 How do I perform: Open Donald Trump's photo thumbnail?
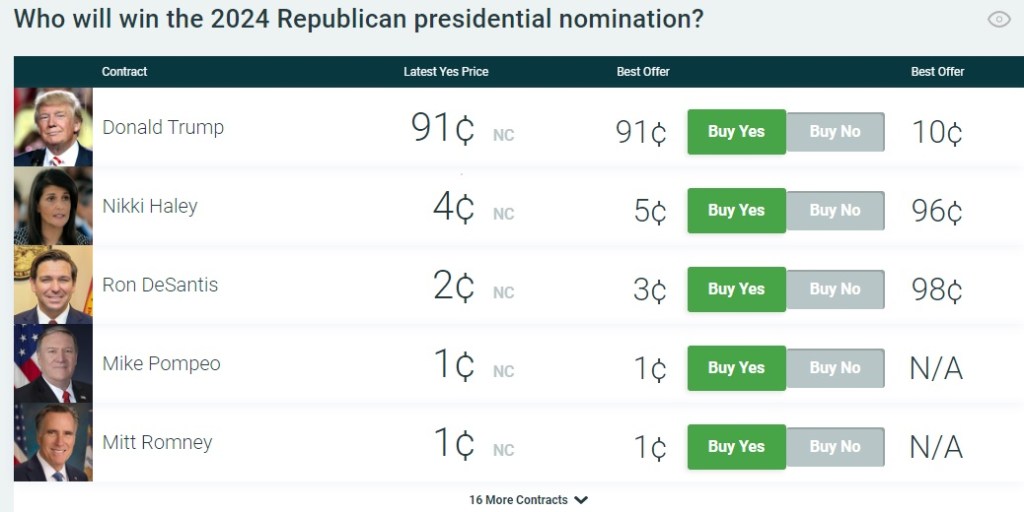53,127
